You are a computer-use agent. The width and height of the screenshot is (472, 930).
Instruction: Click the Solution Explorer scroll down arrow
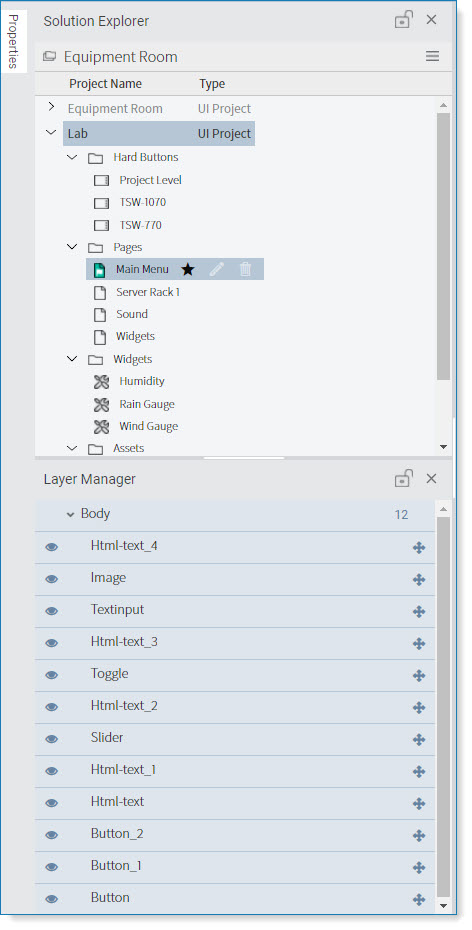(x=443, y=447)
